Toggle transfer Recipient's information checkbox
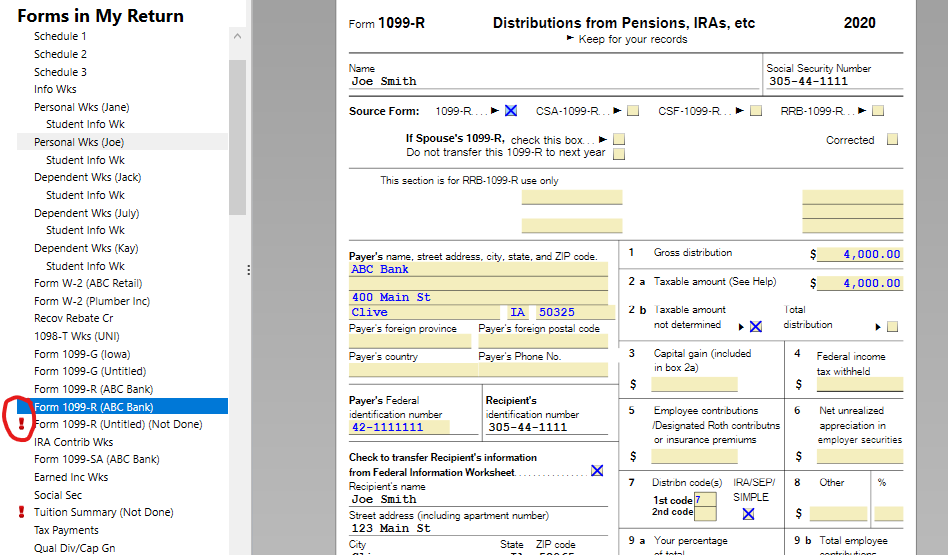Screen dimensions: 948x555 click(597, 470)
